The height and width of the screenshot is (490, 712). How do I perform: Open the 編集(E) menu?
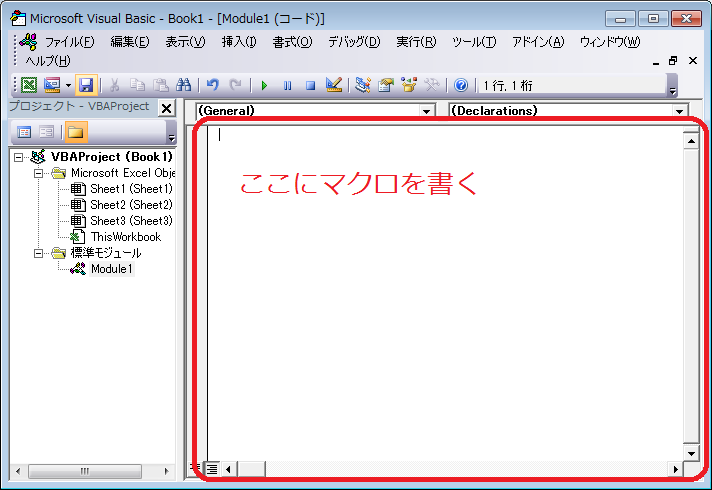tap(130, 42)
